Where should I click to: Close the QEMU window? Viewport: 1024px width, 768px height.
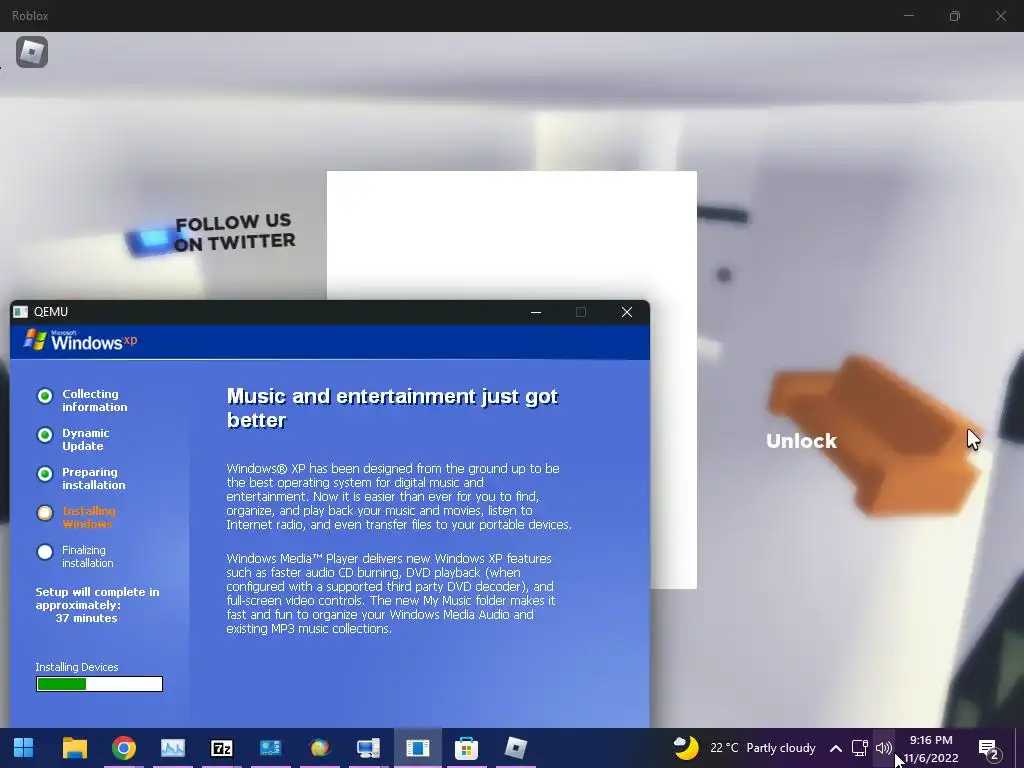627,312
